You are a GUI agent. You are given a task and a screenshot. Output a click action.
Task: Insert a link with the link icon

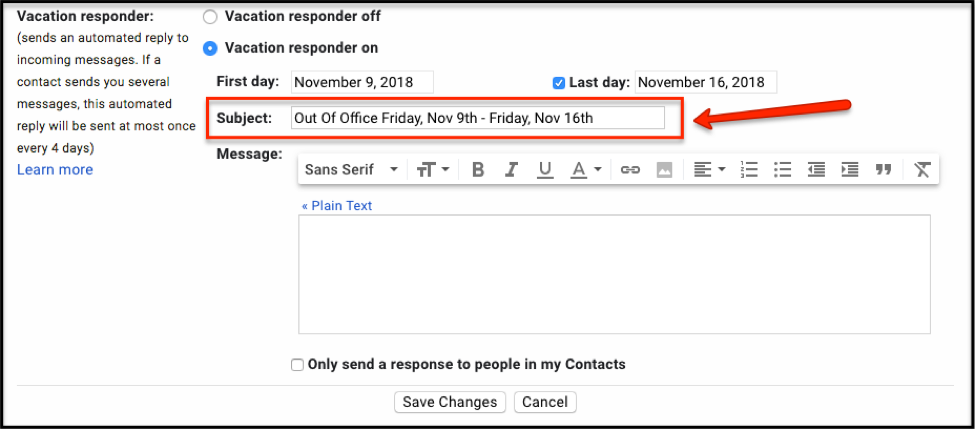click(x=630, y=170)
